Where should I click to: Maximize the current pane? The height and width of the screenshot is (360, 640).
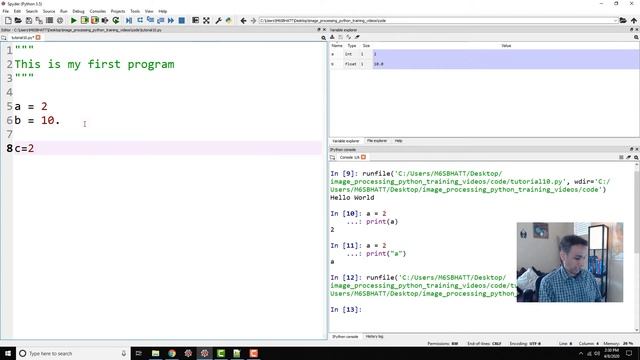(x=196, y=20)
